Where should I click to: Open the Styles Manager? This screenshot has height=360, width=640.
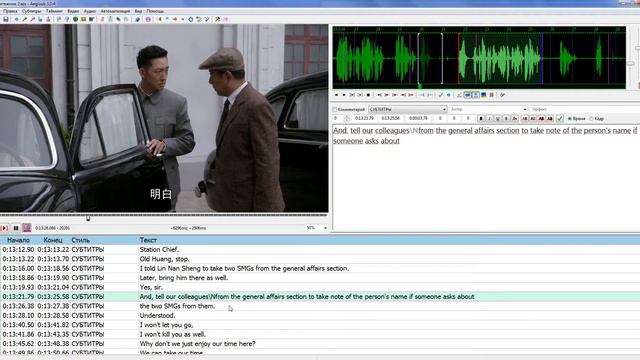pos(102,19)
